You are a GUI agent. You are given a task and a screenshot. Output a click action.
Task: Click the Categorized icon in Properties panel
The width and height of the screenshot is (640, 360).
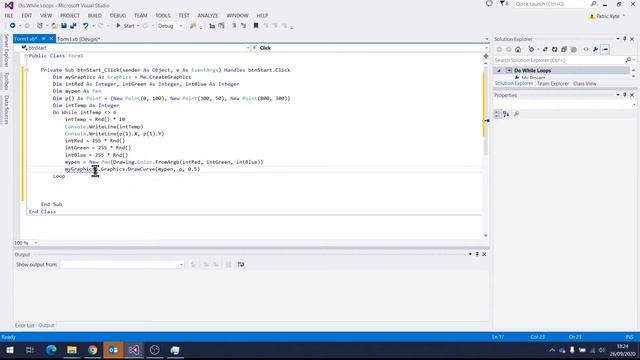[497, 114]
